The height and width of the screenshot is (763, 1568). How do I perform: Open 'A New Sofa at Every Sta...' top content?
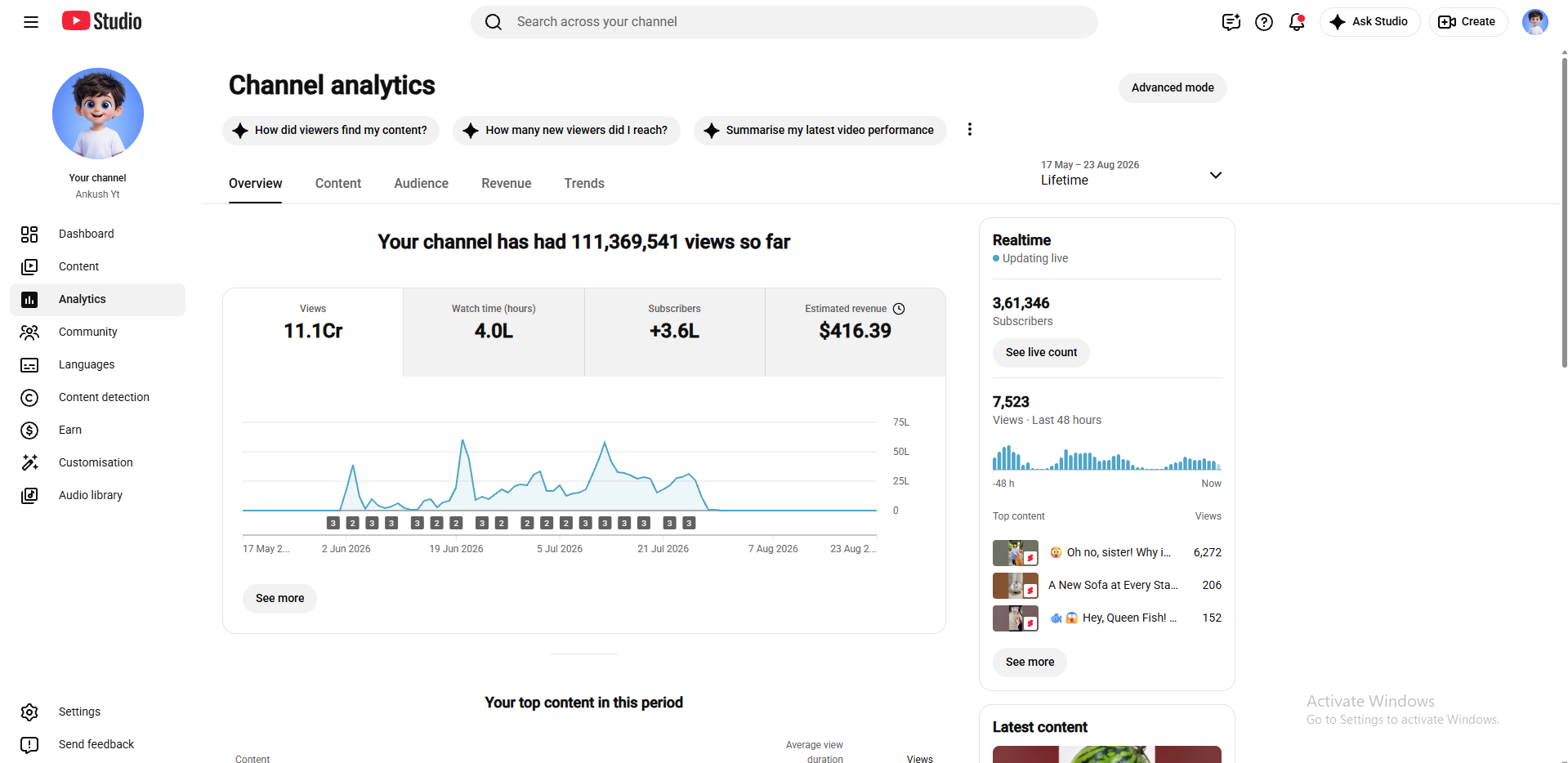point(1107,586)
